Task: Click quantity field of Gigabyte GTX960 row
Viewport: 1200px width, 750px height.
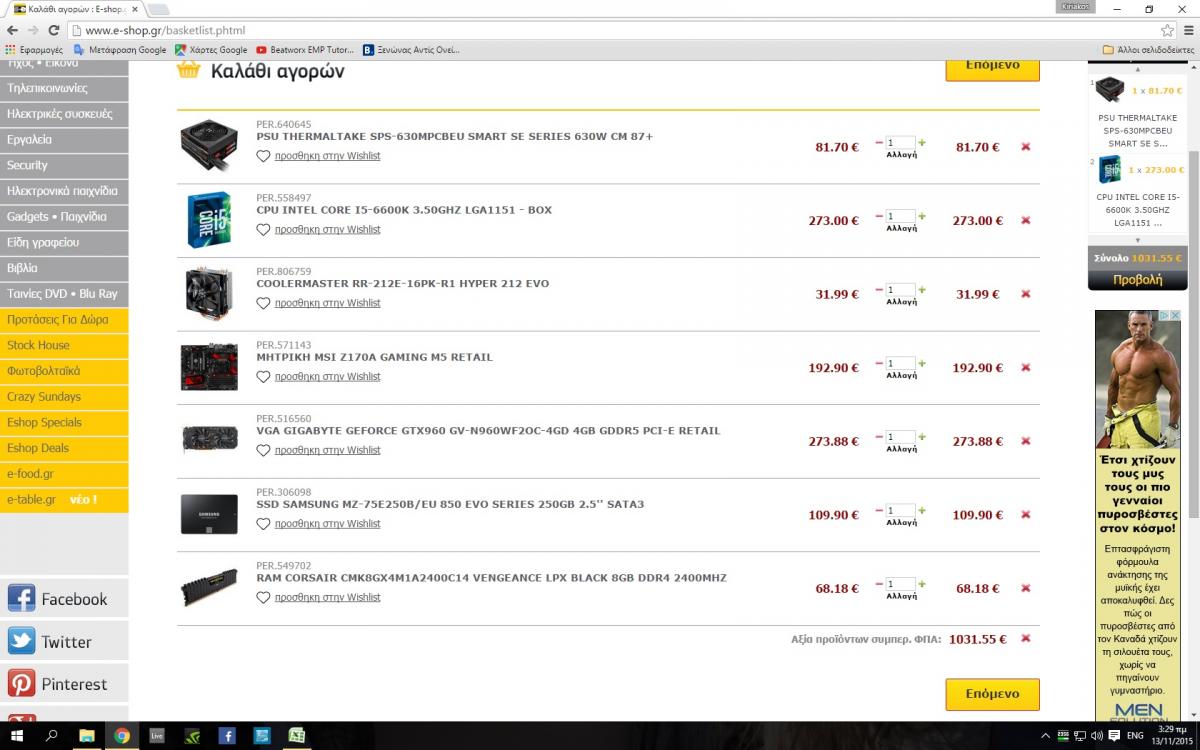Action: [x=900, y=437]
